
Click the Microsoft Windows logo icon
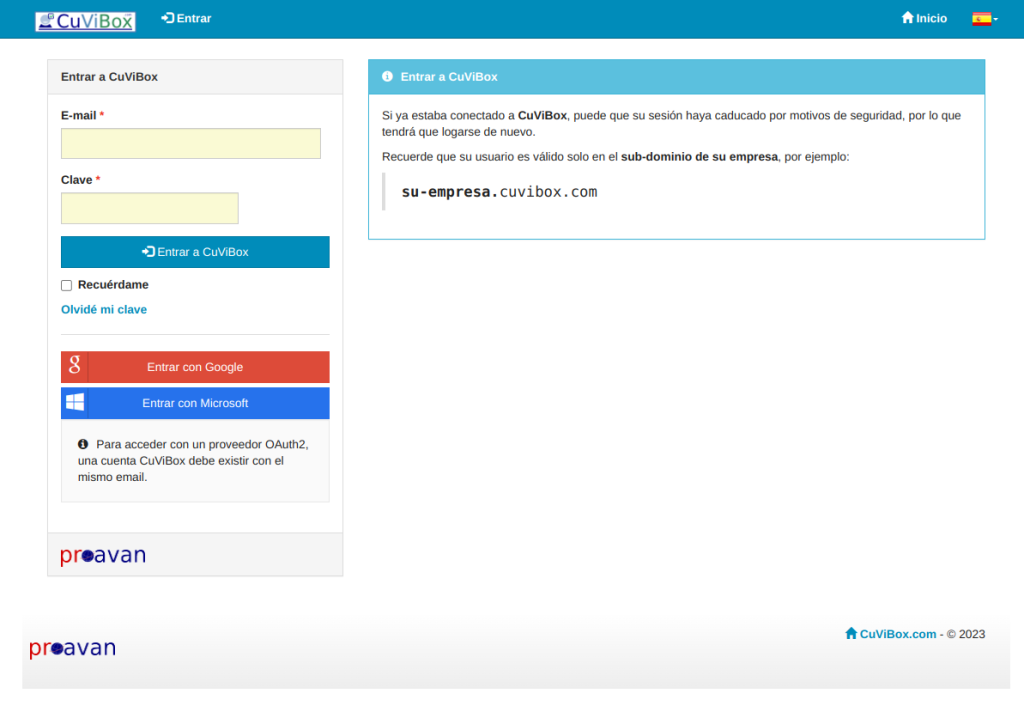coord(75,403)
